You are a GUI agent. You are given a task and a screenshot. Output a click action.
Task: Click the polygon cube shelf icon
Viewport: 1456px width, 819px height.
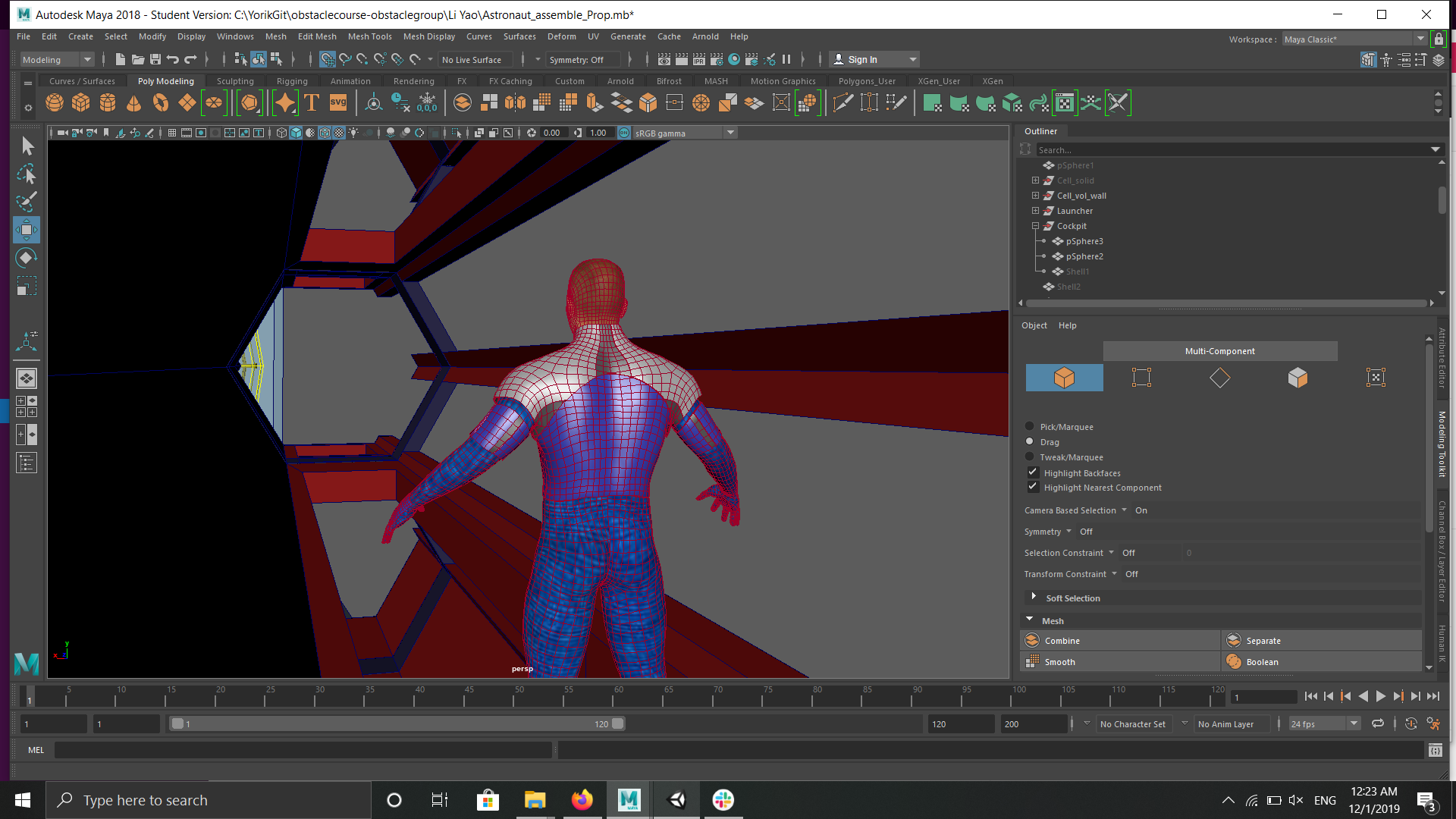point(81,103)
